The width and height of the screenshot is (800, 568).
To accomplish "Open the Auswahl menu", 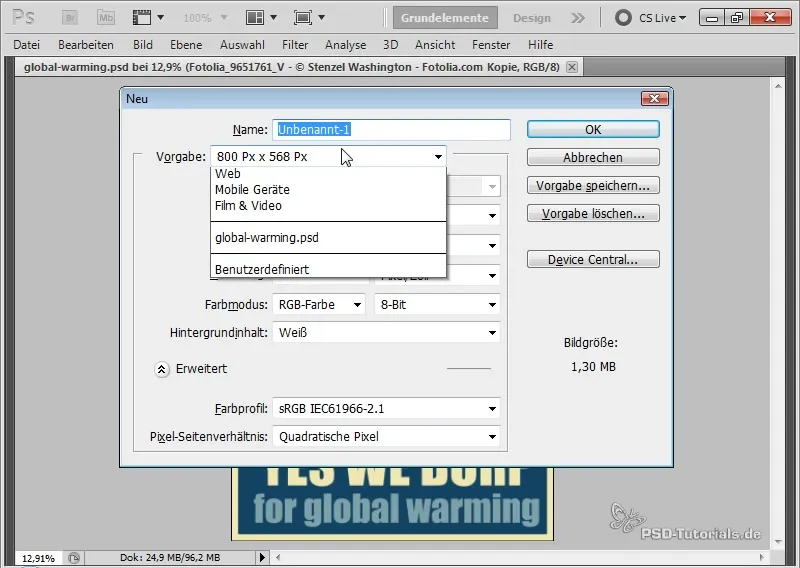I will point(242,45).
